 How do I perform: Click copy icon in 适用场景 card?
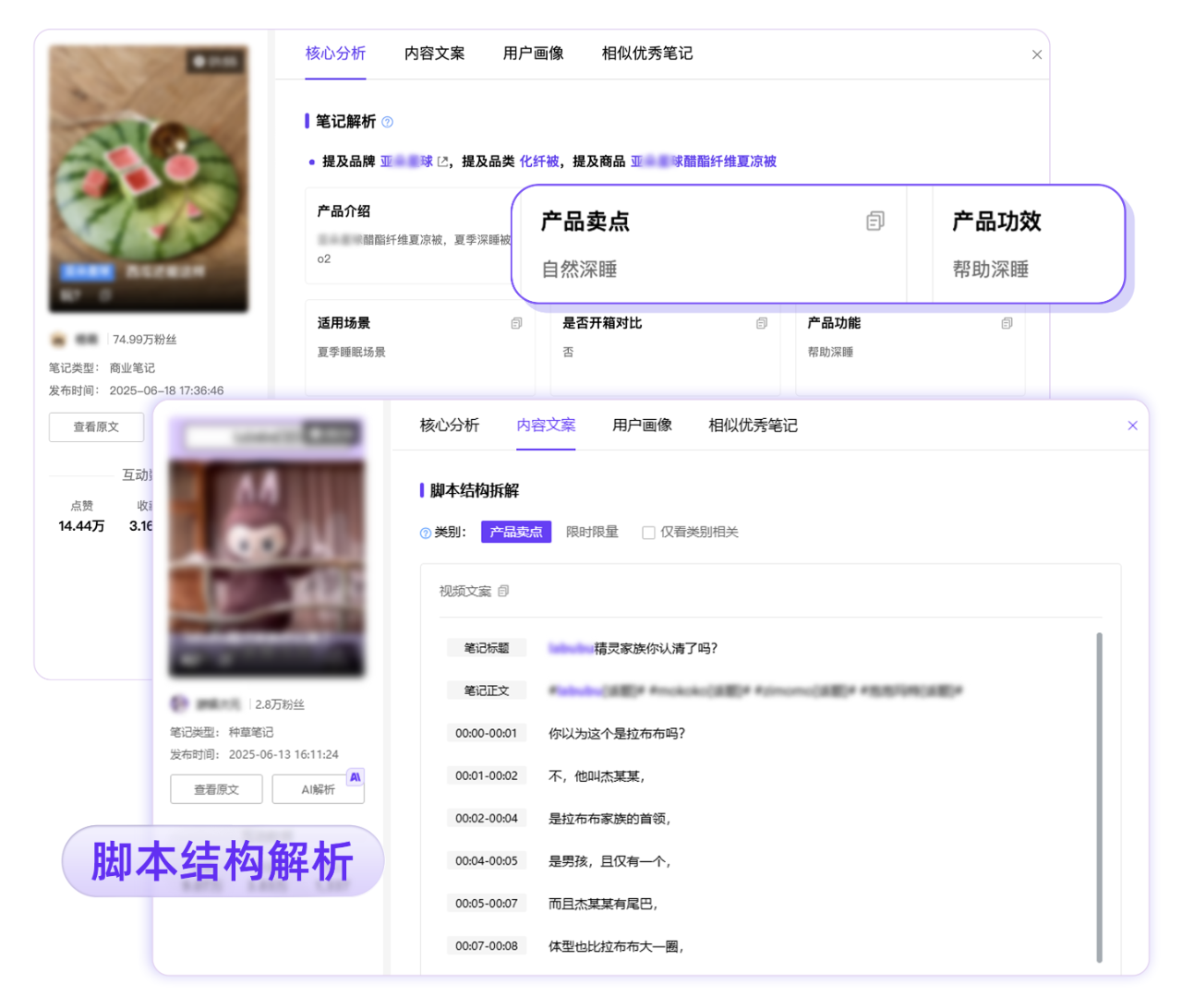coord(516,323)
